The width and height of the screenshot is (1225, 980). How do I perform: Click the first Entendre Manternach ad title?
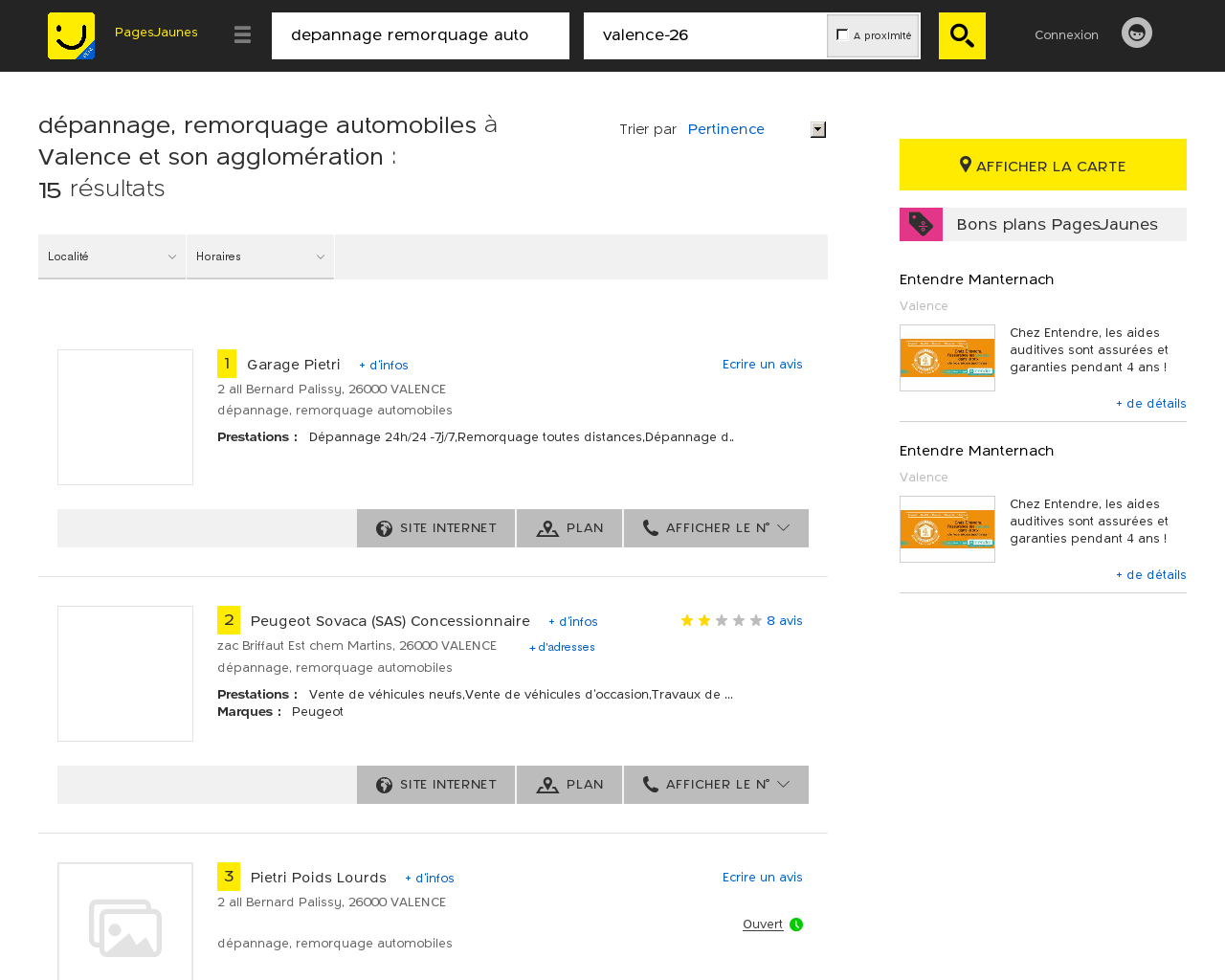(976, 278)
